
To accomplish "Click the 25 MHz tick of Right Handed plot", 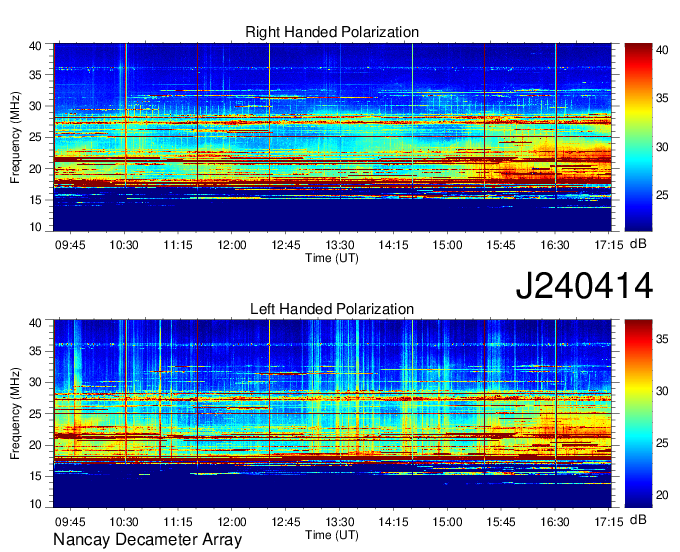I will click(35, 137).
